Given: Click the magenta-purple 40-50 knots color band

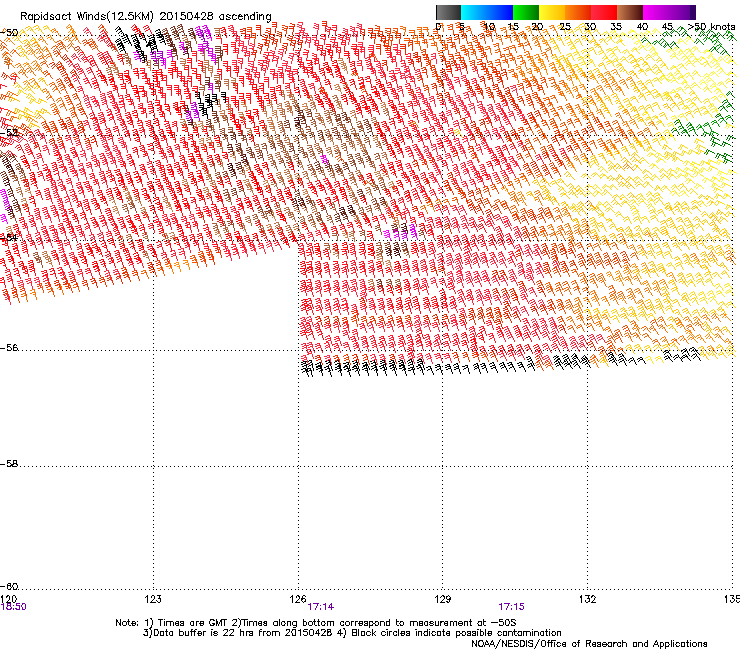Looking at the screenshot, I should (x=669, y=12).
